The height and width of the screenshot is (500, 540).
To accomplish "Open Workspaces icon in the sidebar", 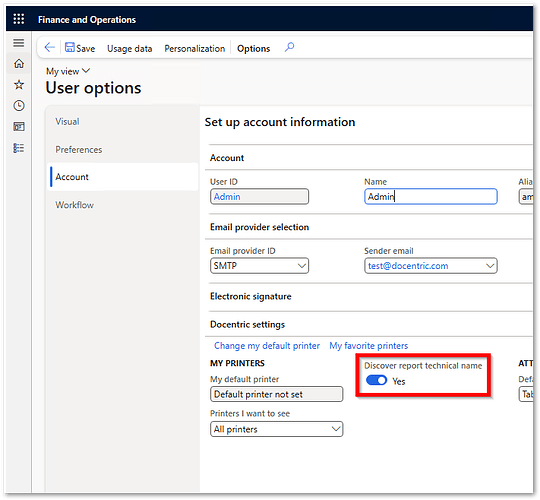I will (x=19, y=127).
